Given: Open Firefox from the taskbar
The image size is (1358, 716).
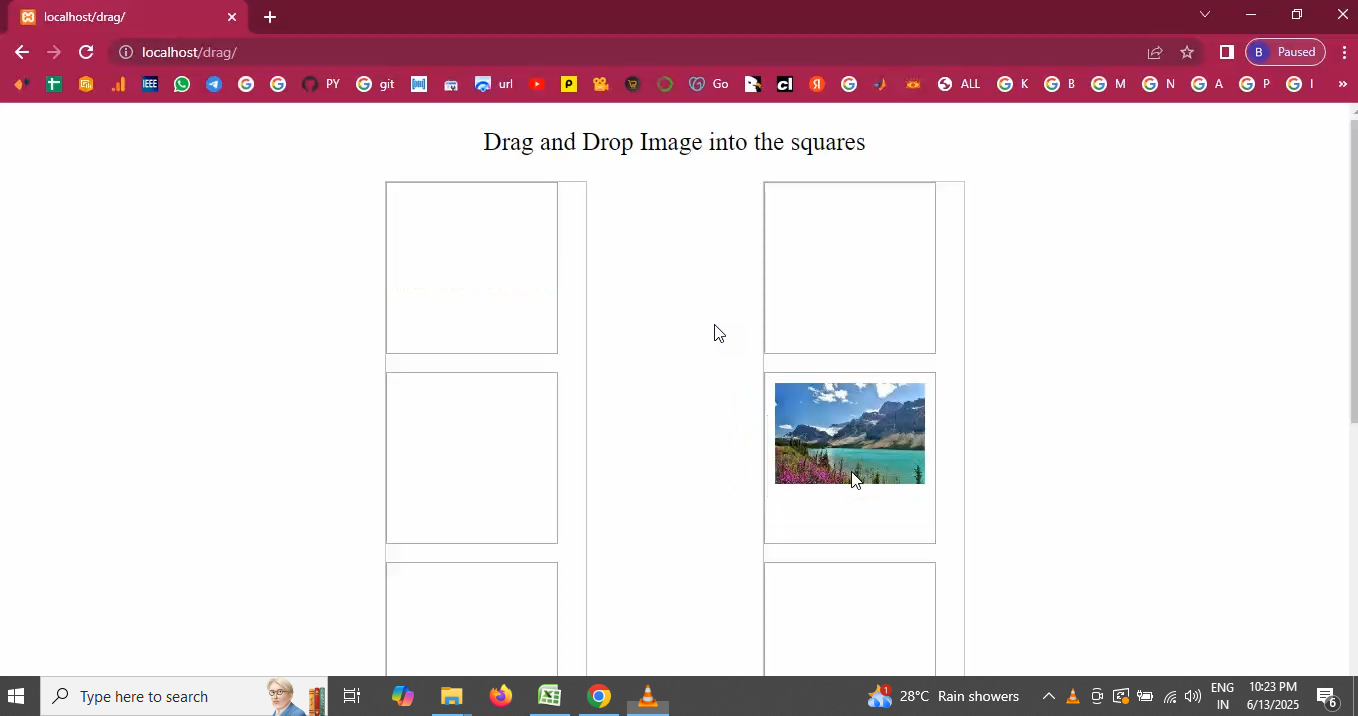Looking at the screenshot, I should click(501, 696).
